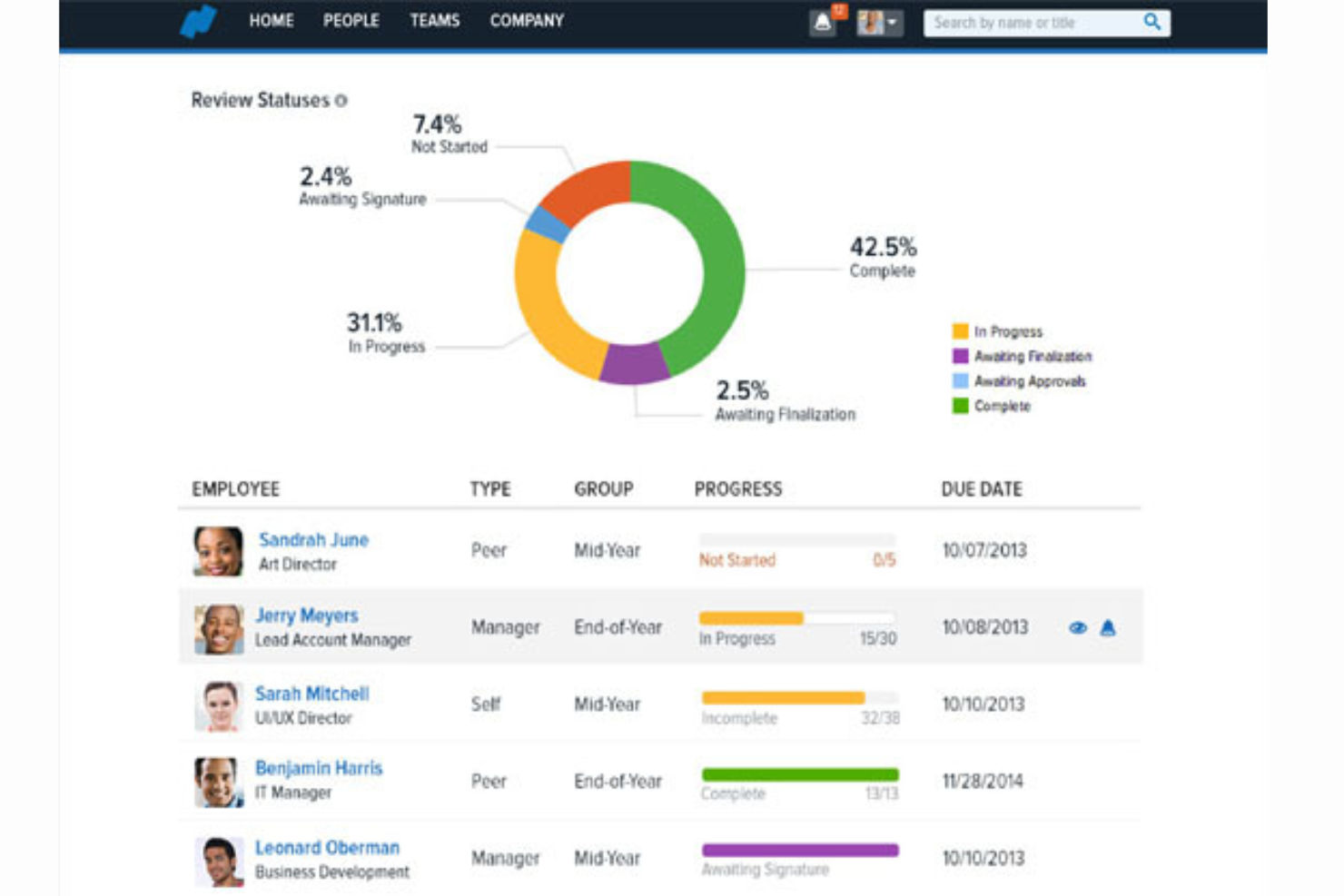Click the search magnifier icon
1344x896 pixels.
point(1152,22)
